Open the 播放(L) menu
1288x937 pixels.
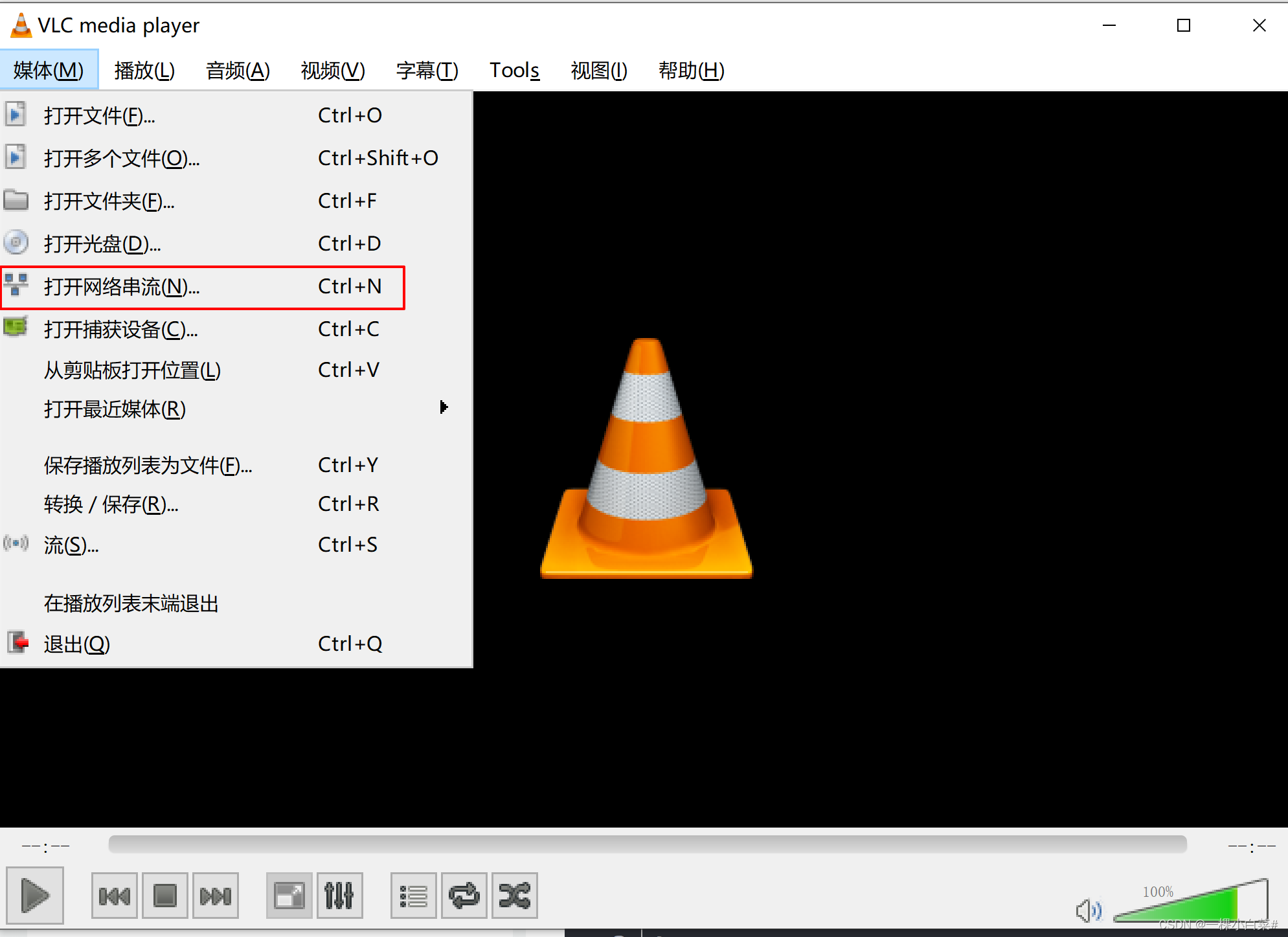144,69
